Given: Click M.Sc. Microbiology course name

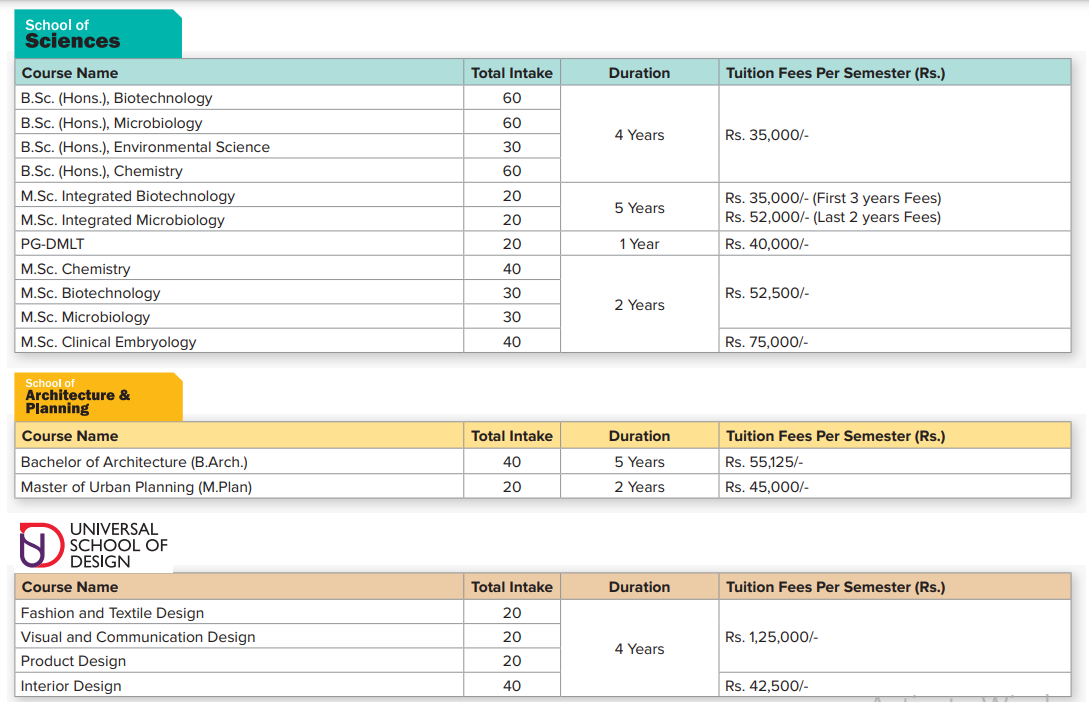Looking at the screenshot, I should coord(85,317).
